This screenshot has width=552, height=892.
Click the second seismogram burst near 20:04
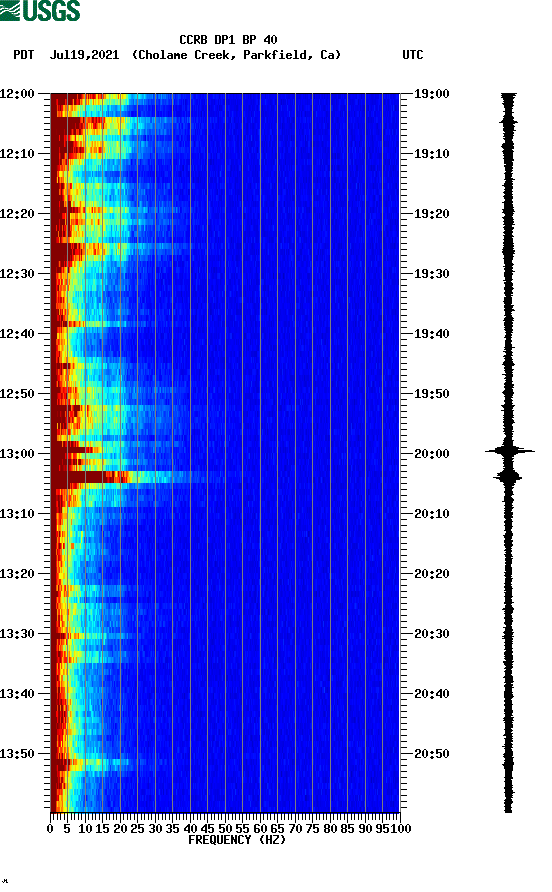[508, 477]
